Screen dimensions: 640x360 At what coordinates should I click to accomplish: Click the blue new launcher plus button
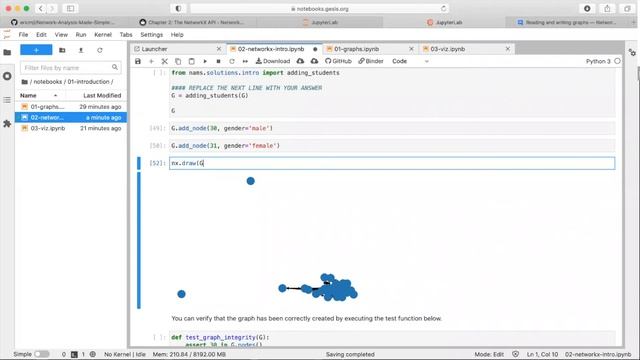[36, 50]
